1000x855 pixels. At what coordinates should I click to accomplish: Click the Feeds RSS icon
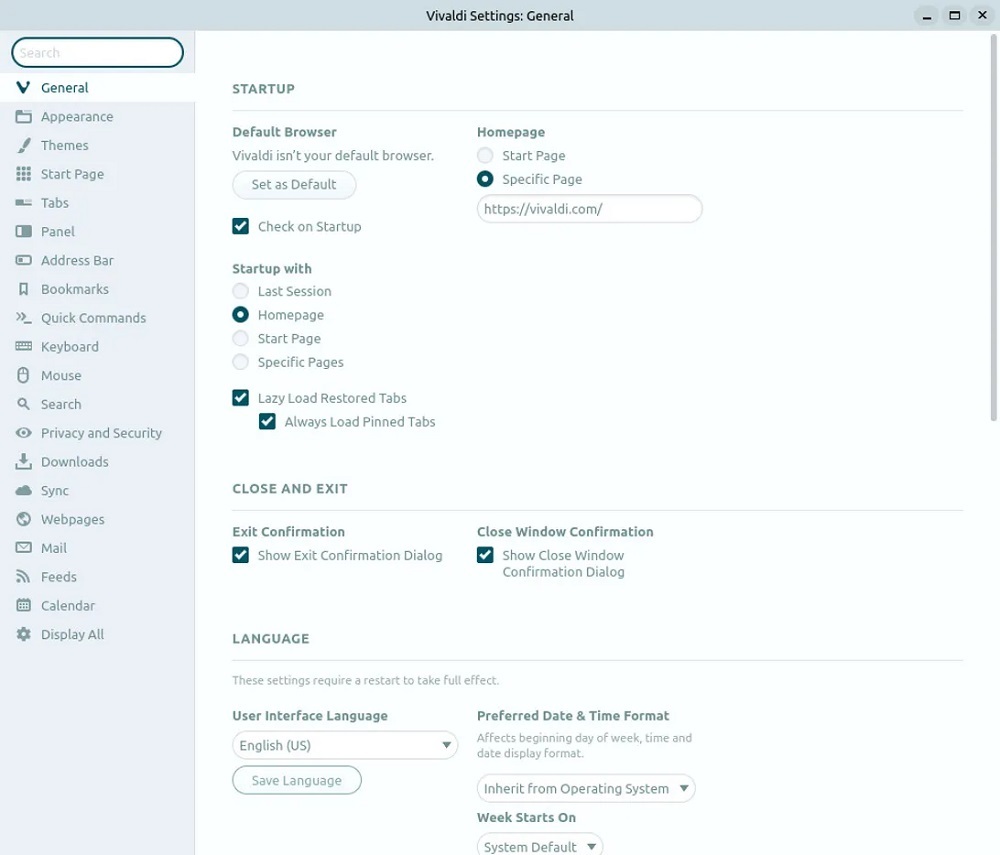[x=23, y=577]
